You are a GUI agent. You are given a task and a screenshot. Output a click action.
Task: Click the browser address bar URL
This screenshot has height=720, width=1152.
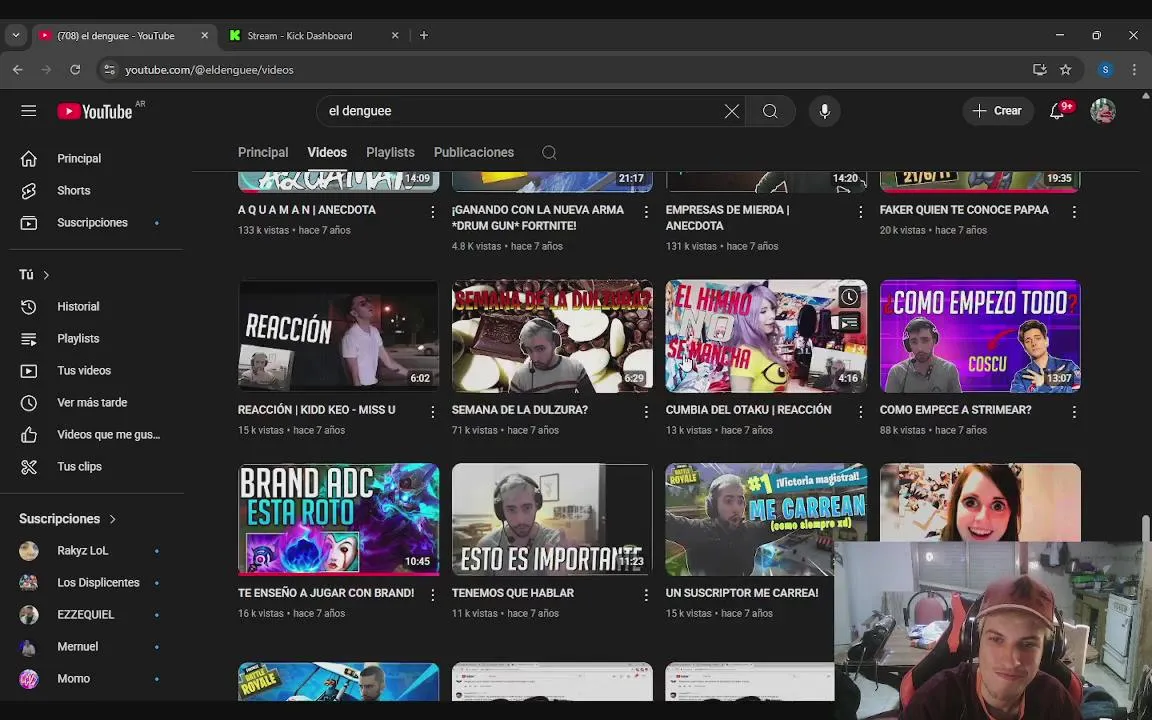point(209,70)
